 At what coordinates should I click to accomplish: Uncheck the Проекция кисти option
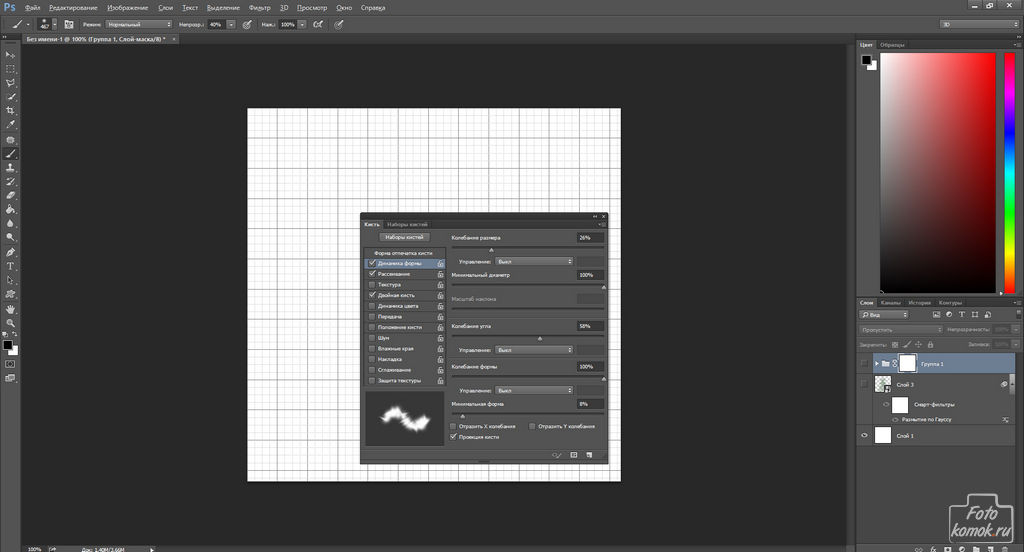click(453, 436)
